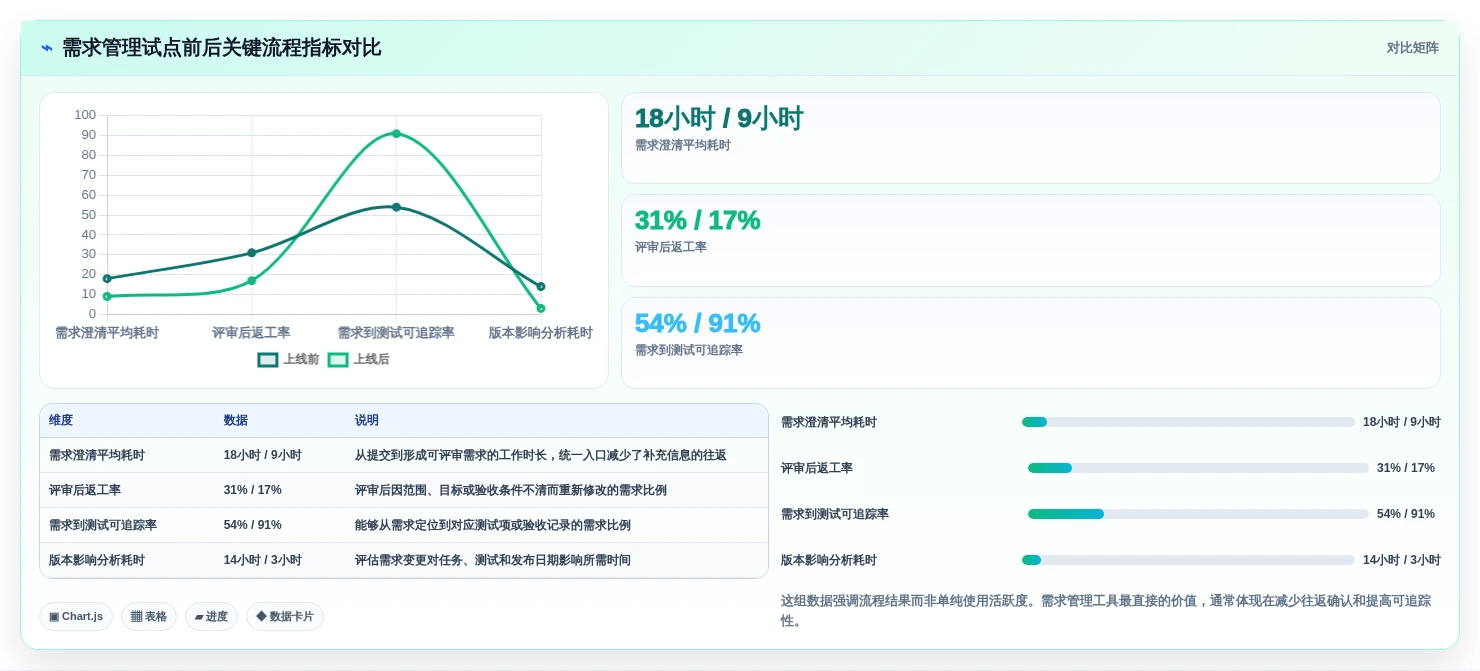Click the description beginning 评估需求变更
1480x671 pixels.
pyautogui.click(x=493, y=560)
